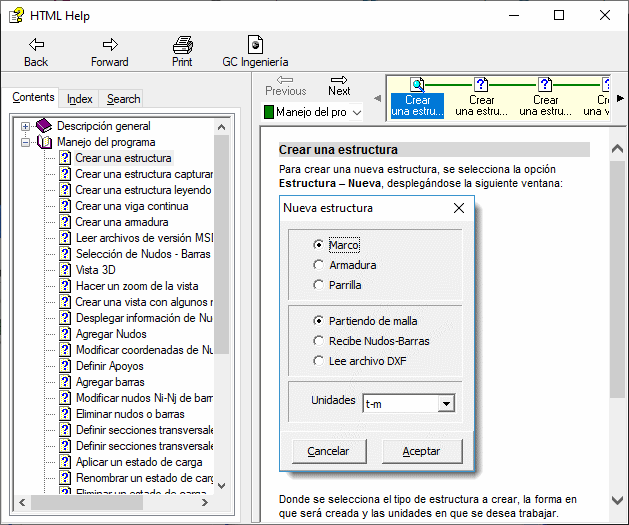629x525 pixels.
Task: Click the topic icon beside Crear una viga continua
Action: click(x=65, y=206)
